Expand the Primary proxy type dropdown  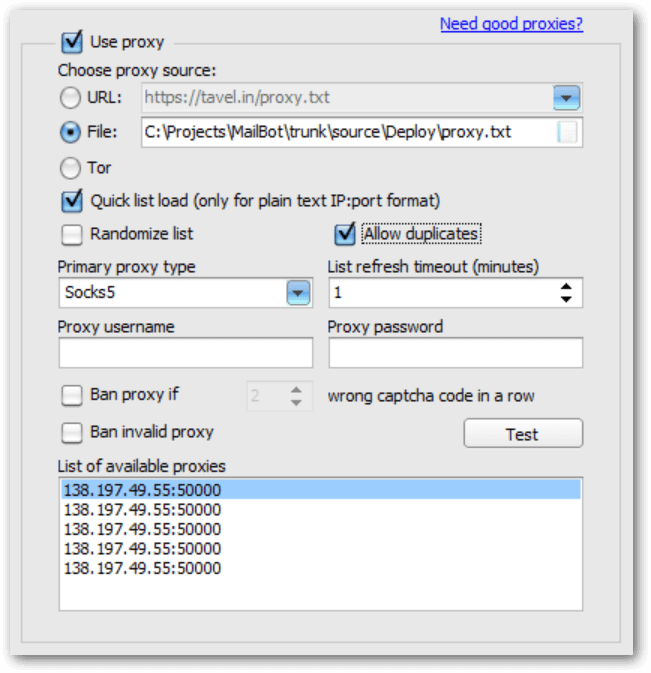pos(298,293)
